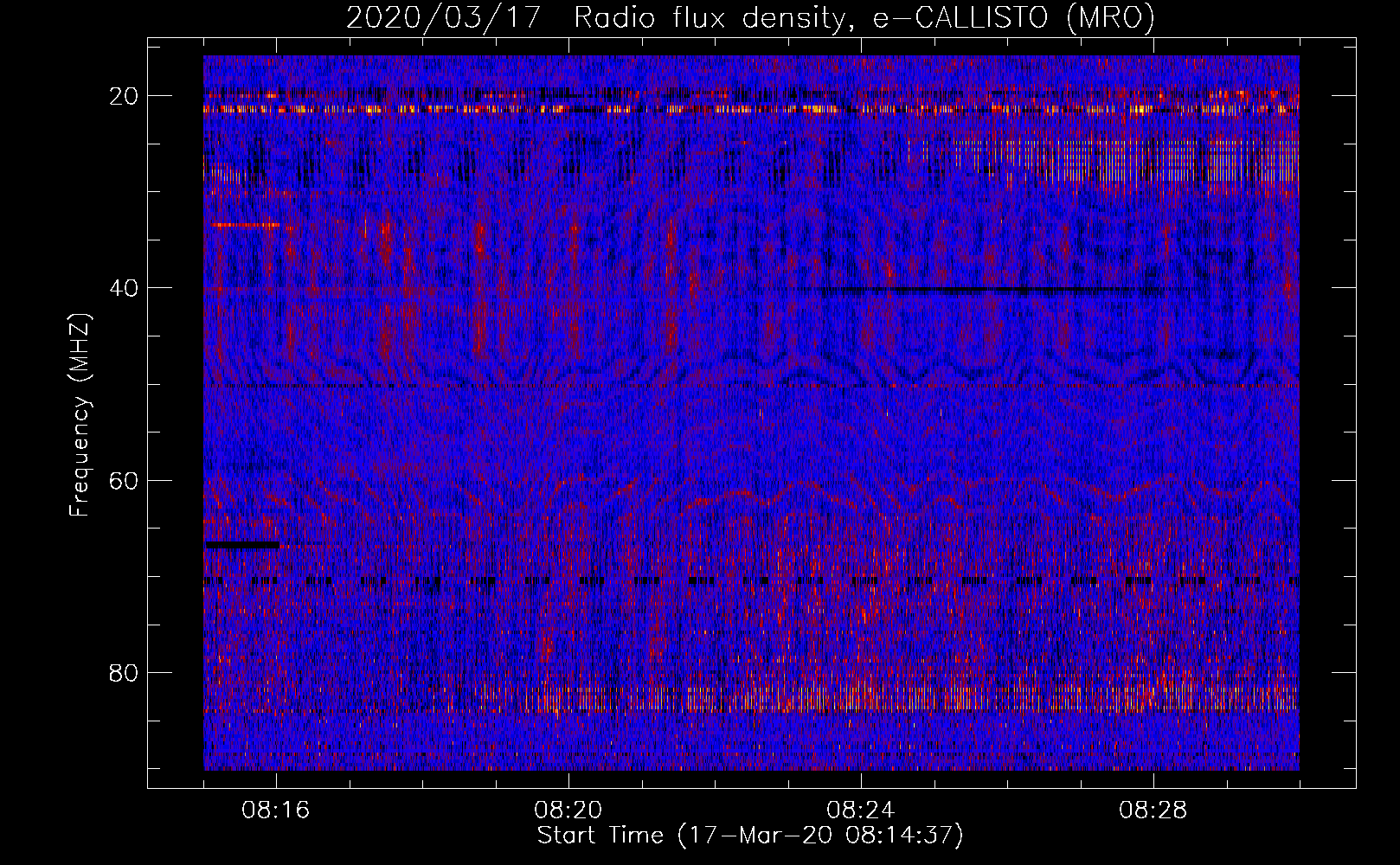Click the short black bar near 67 MHz
Screen dimensions: 1400x865
click(x=242, y=545)
